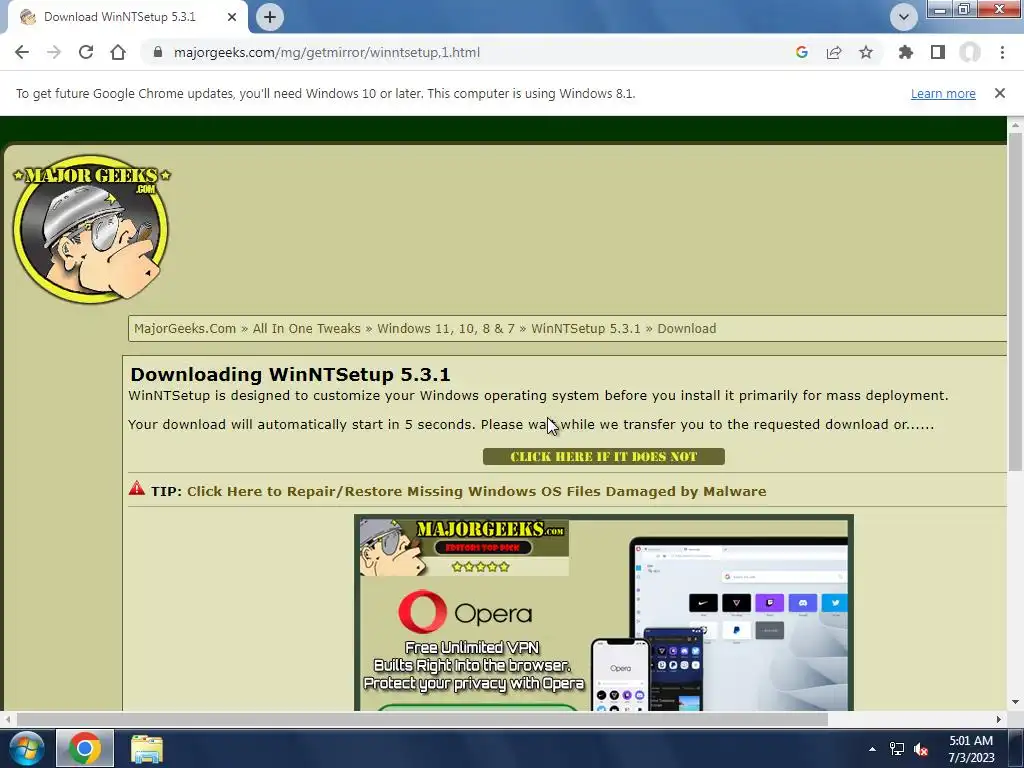Viewport: 1024px width, 768px height.
Task: View site security lock information
Action: tap(157, 52)
